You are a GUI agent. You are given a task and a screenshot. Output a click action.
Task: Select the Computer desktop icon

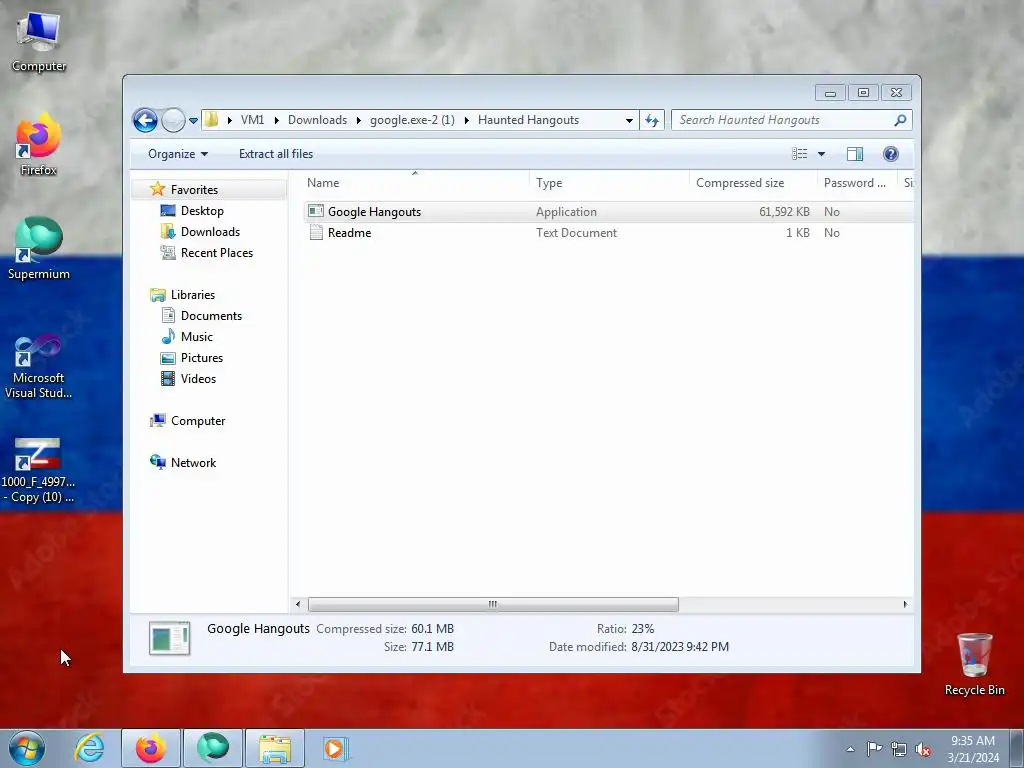click(39, 41)
